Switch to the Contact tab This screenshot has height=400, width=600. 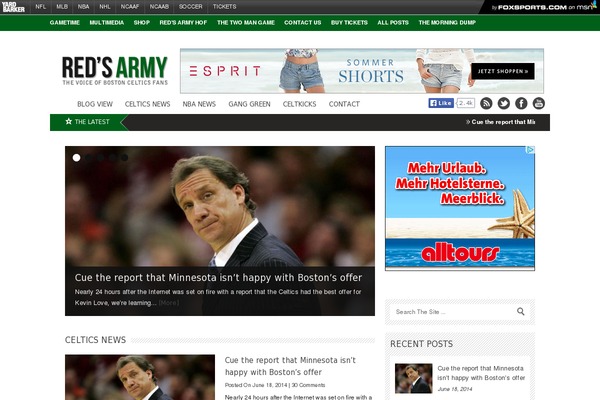[x=344, y=104]
